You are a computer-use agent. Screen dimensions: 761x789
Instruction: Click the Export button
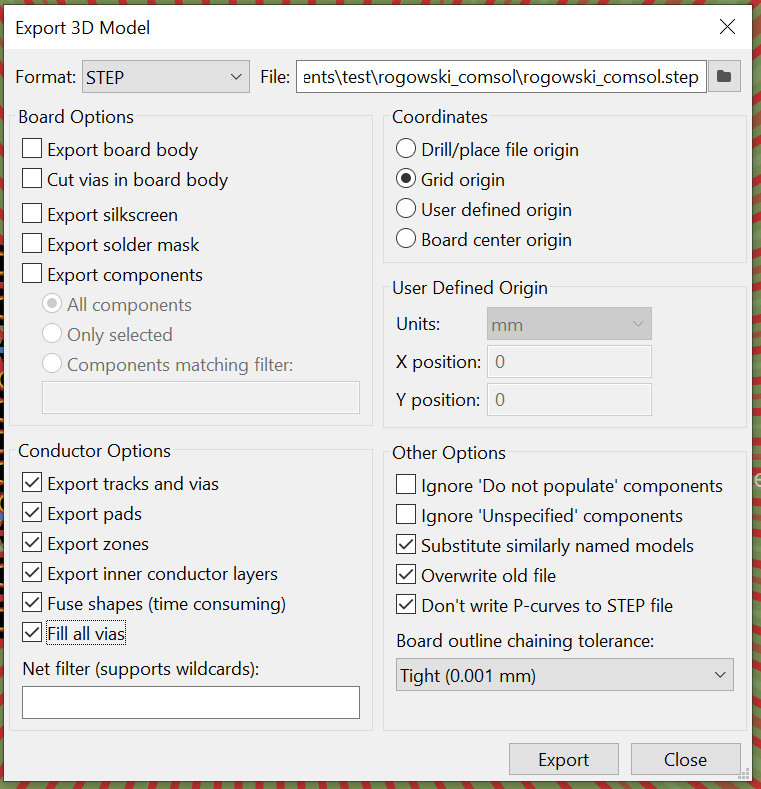563,760
